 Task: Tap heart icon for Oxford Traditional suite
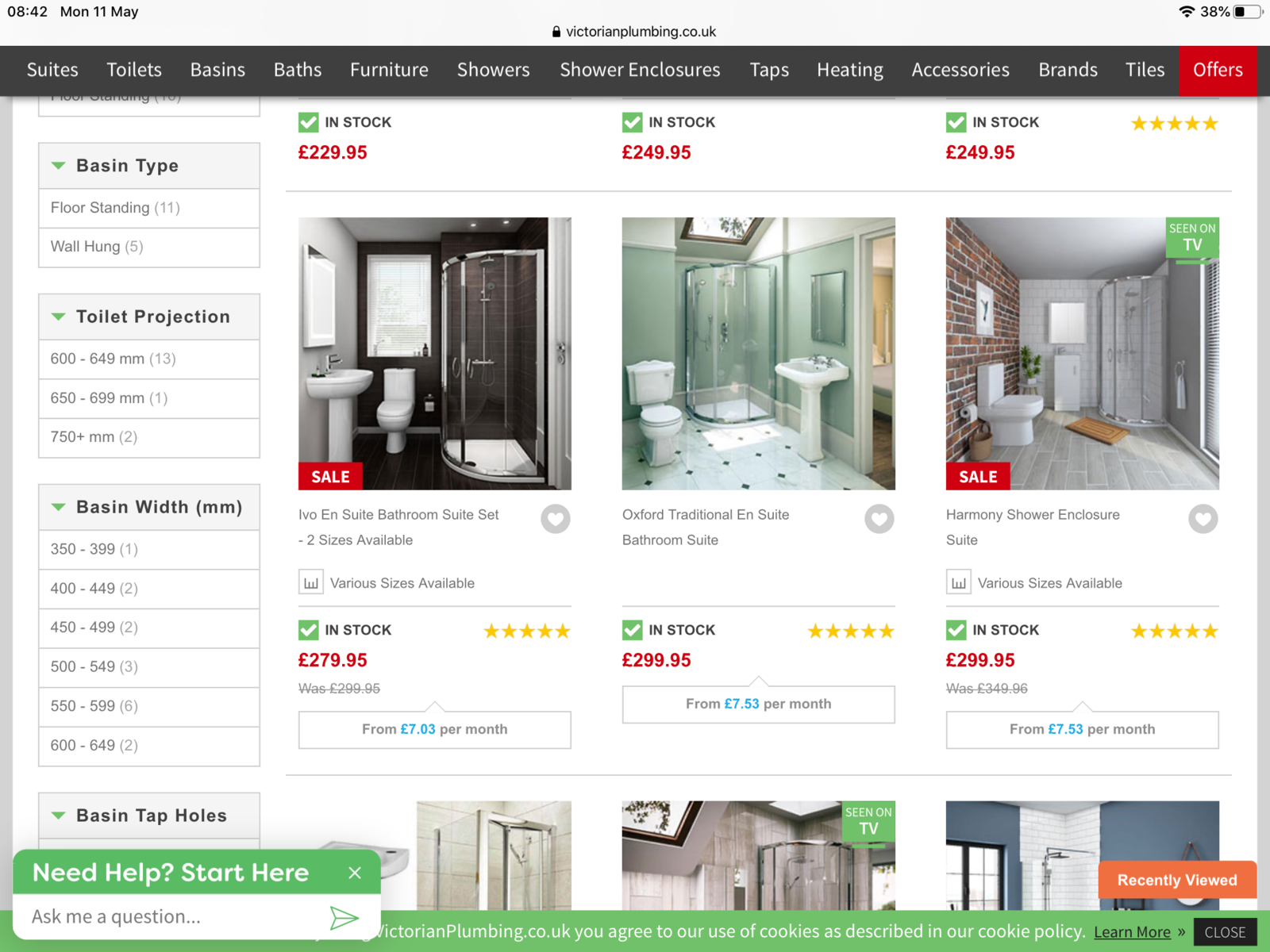tap(879, 519)
